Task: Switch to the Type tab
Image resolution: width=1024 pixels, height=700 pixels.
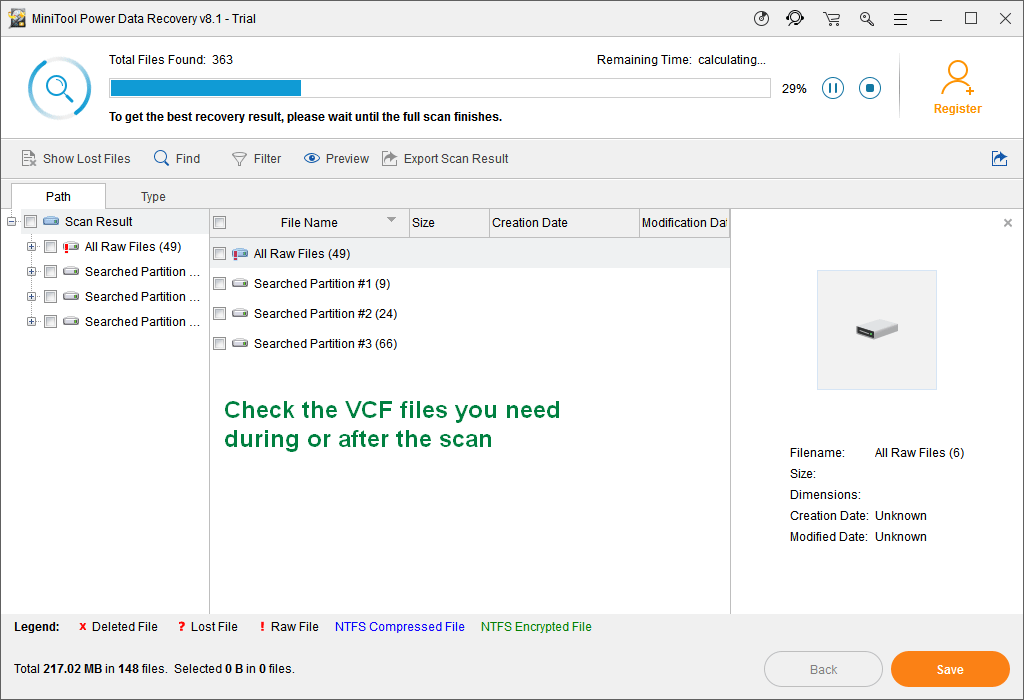Action: coord(153,197)
